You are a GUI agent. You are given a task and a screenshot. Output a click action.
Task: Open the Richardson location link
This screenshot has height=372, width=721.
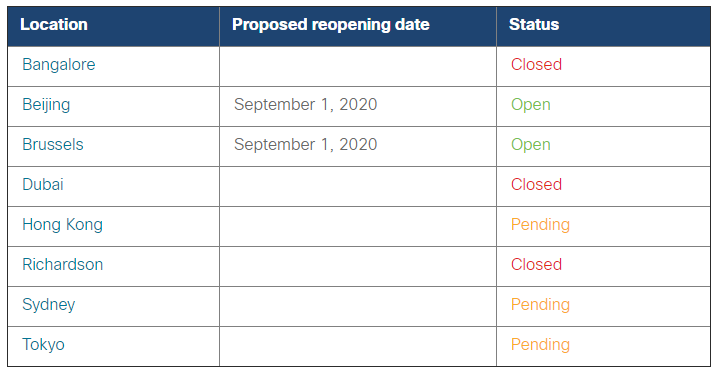click(63, 264)
